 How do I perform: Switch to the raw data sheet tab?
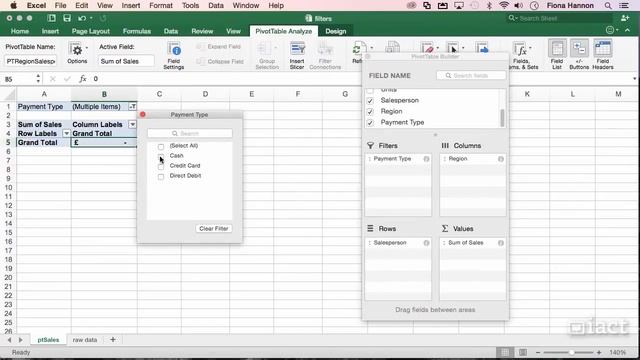tap(85, 340)
